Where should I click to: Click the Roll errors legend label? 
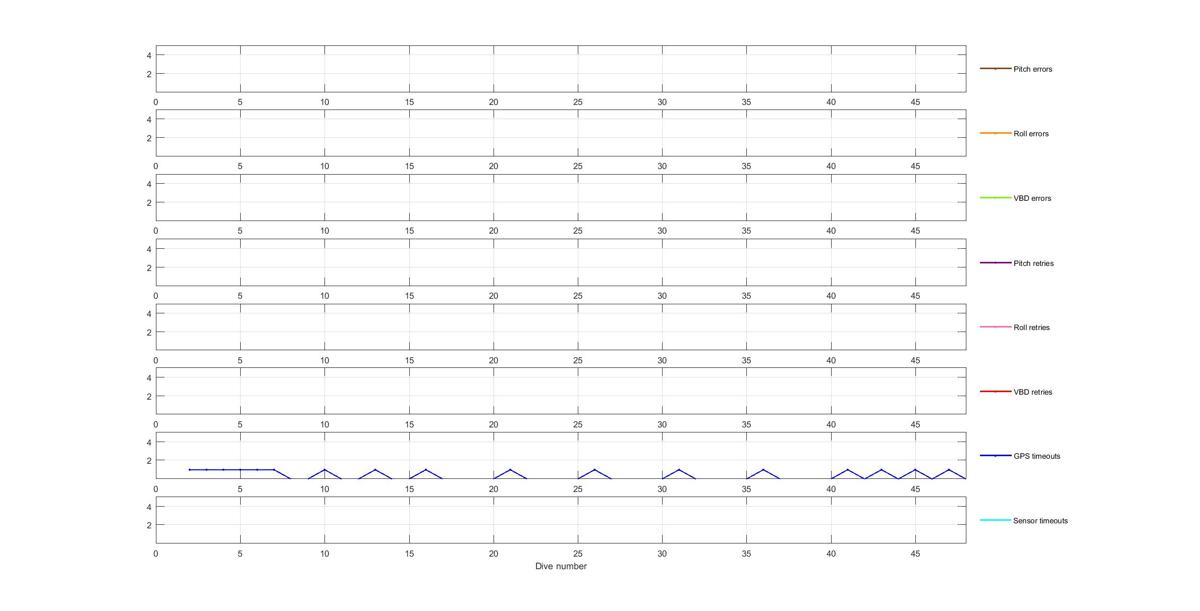coord(1031,133)
